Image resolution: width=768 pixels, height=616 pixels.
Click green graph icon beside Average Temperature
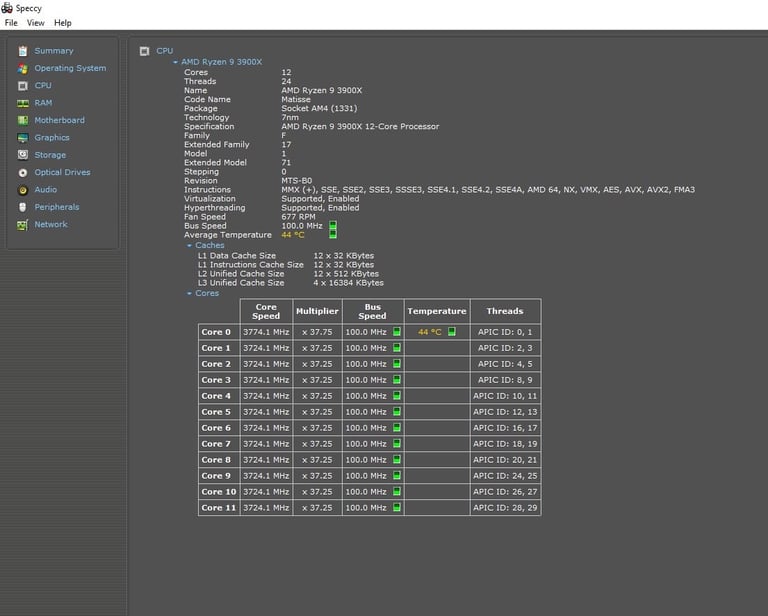pyautogui.click(x=333, y=235)
